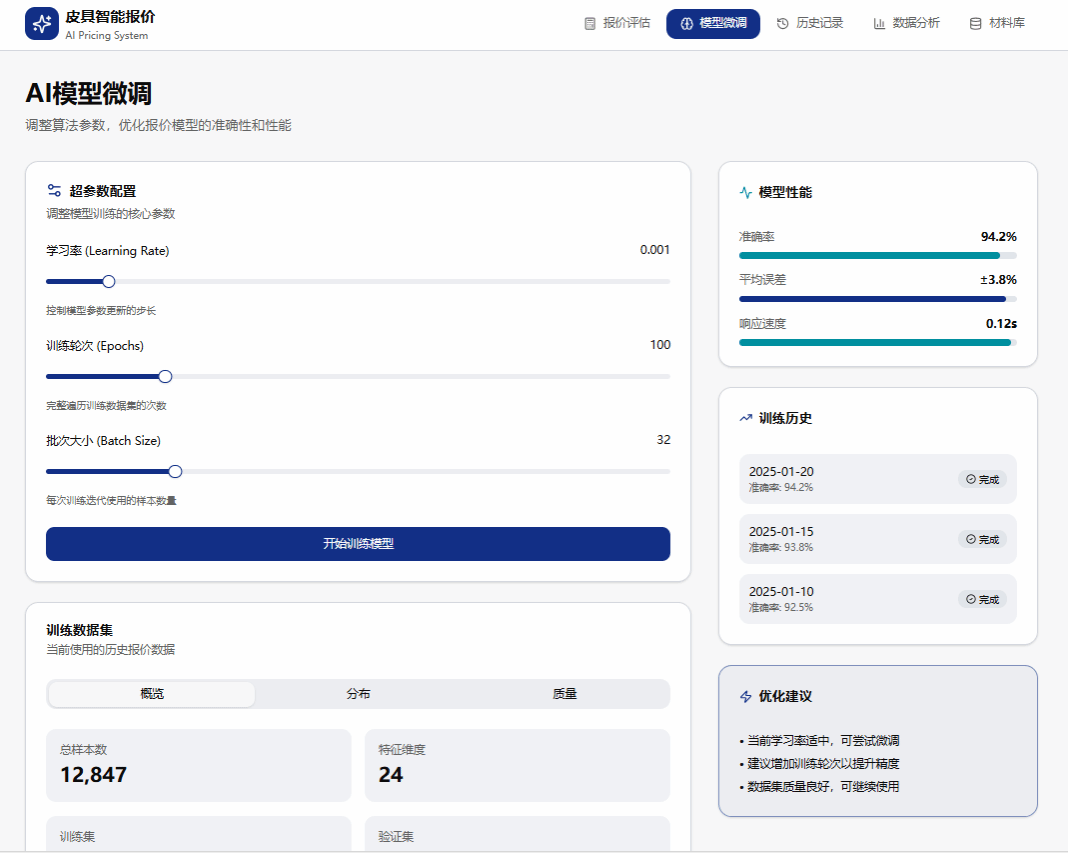The height and width of the screenshot is (853, 1068).
Task: Click the brain icon in 模型微调 tab
Action: 687,23
